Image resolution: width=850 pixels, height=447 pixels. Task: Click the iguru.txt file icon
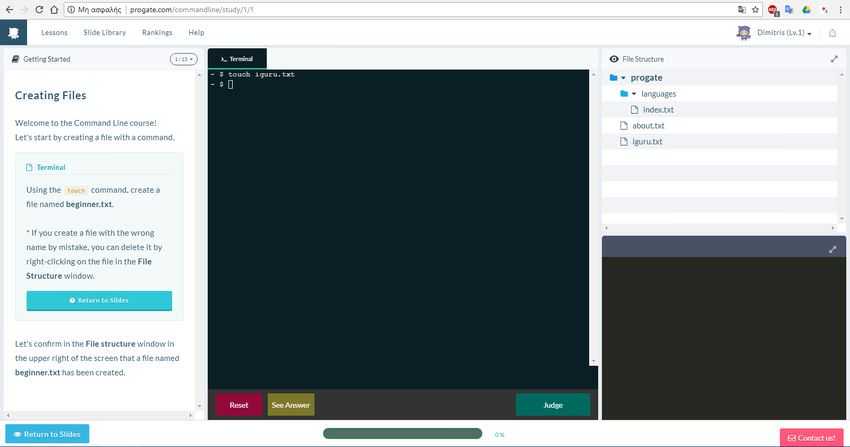click(x=623, y=141)
